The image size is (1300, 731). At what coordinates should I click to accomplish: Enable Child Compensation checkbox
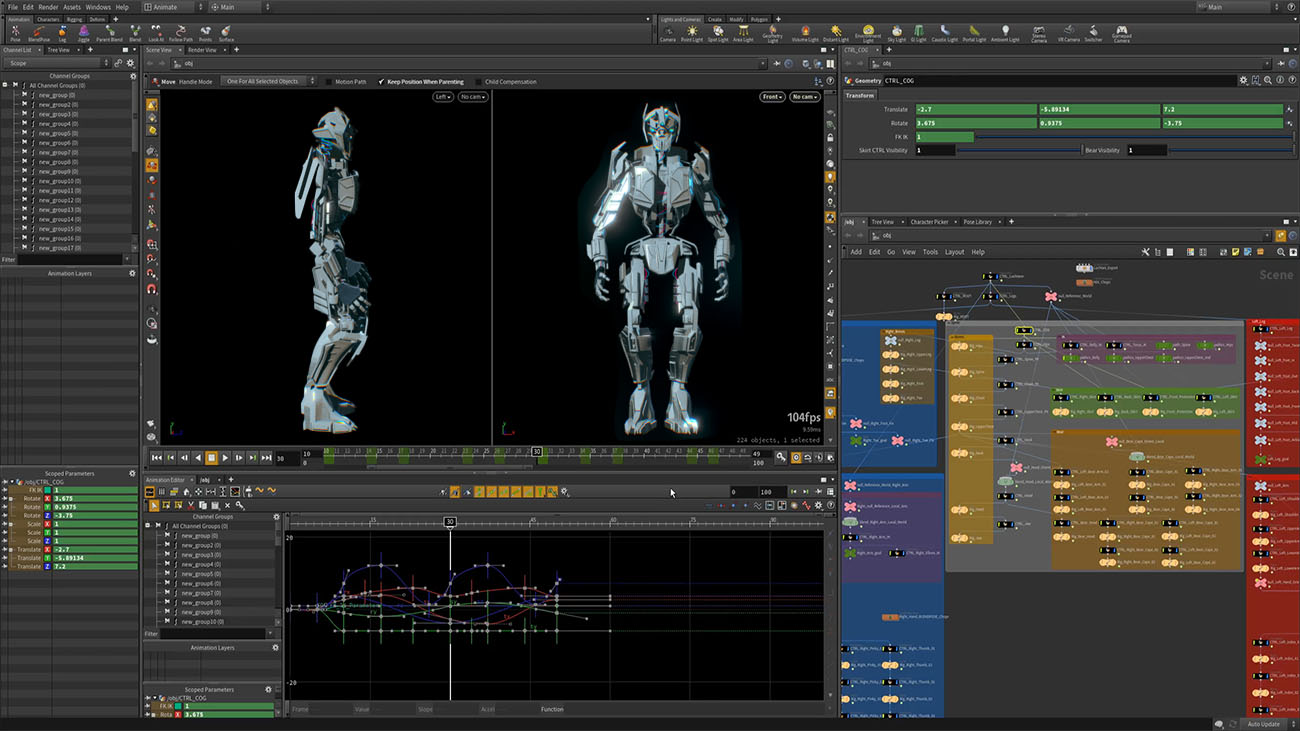[480, 82]
